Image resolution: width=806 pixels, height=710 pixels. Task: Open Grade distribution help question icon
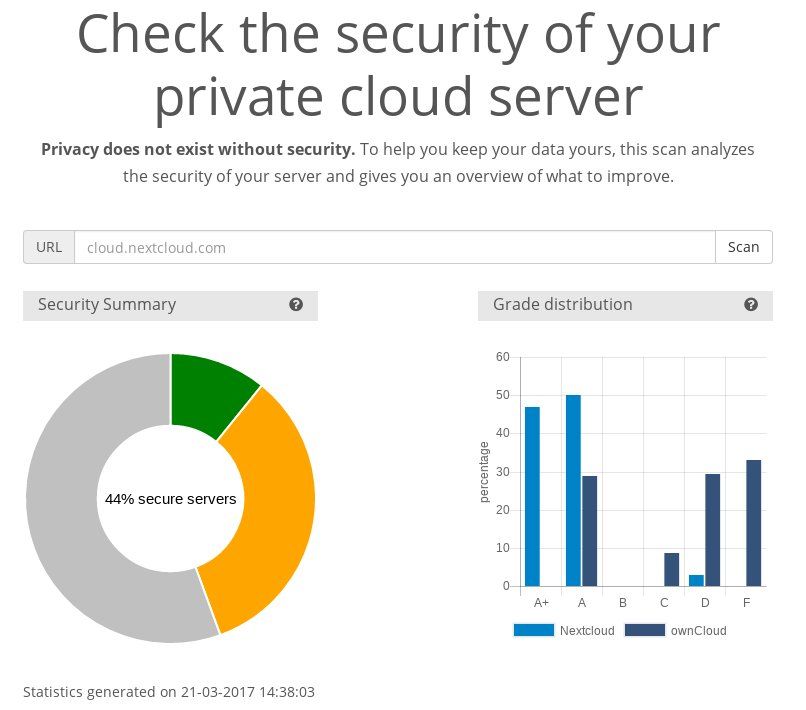(x=750, y=305)
